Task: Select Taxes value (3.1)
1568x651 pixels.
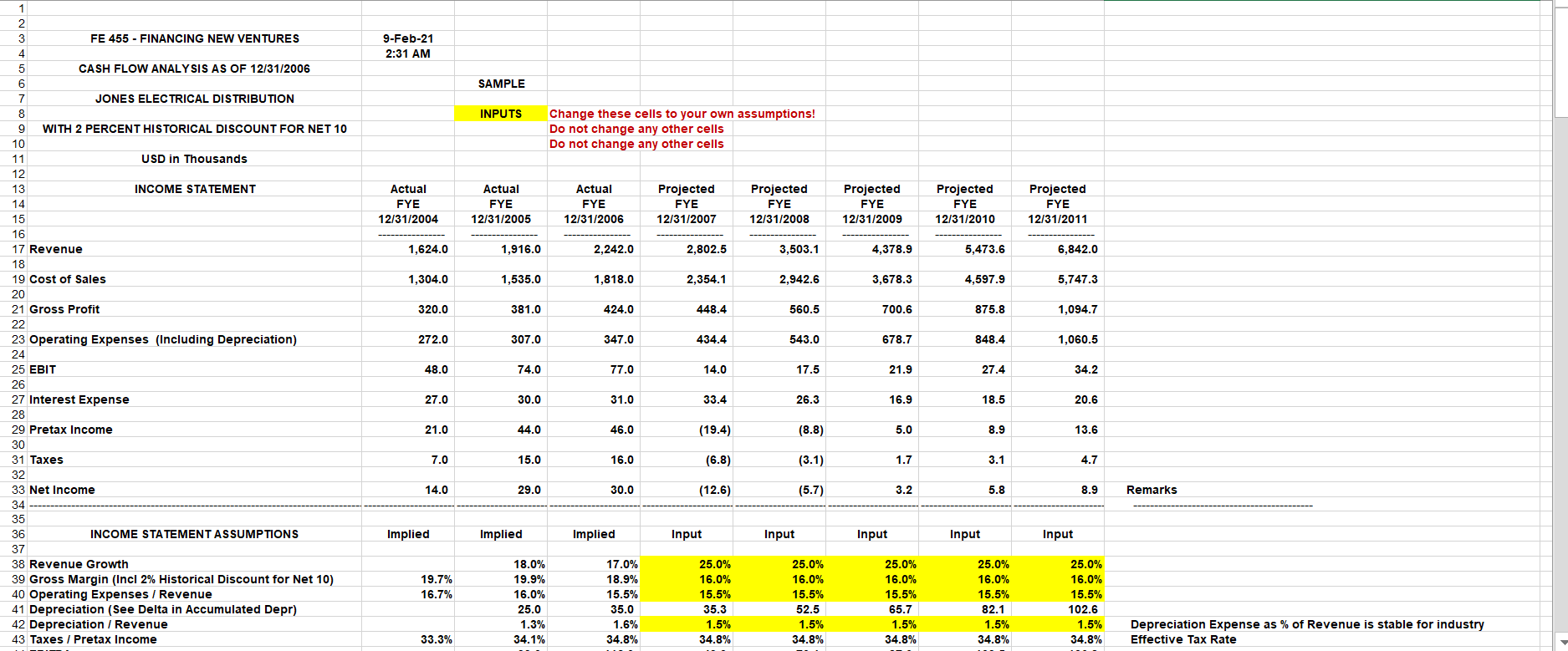Action: click(x=811, y=460)
